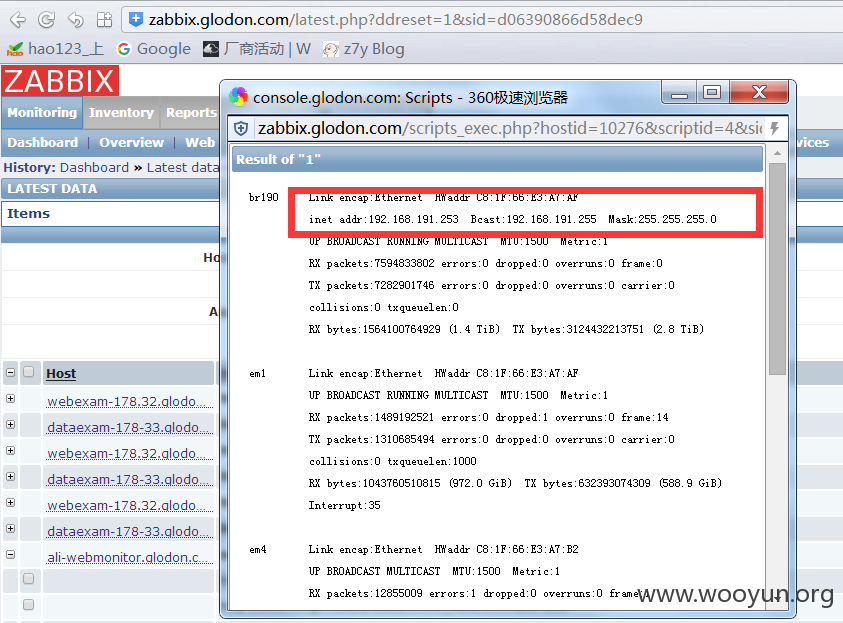The image size is (843, 623).
Task: Reload the page with refresh icon
Action: (46, 20)
